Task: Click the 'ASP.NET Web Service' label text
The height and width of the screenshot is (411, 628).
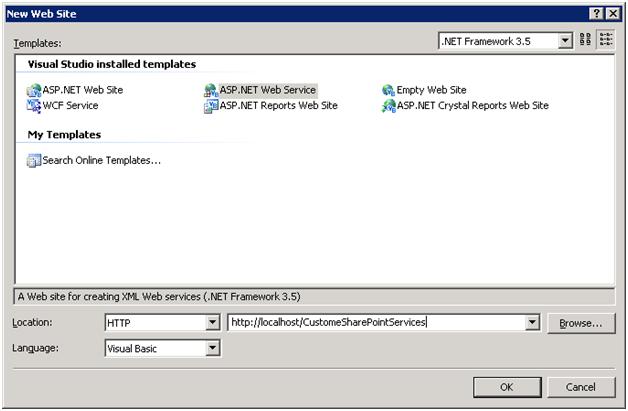Action: [x=268, y=90]
